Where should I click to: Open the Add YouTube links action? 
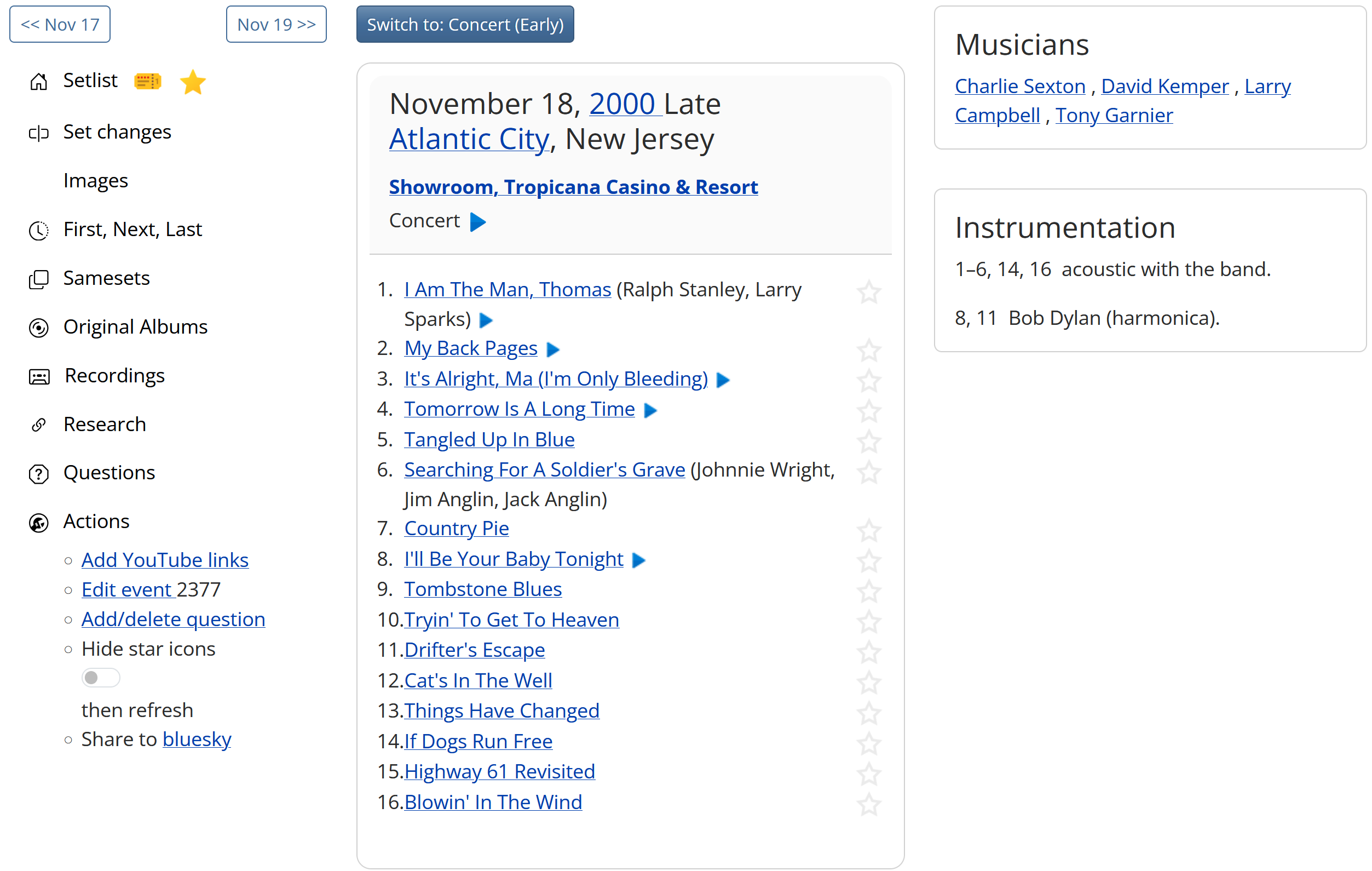(165, 560)
